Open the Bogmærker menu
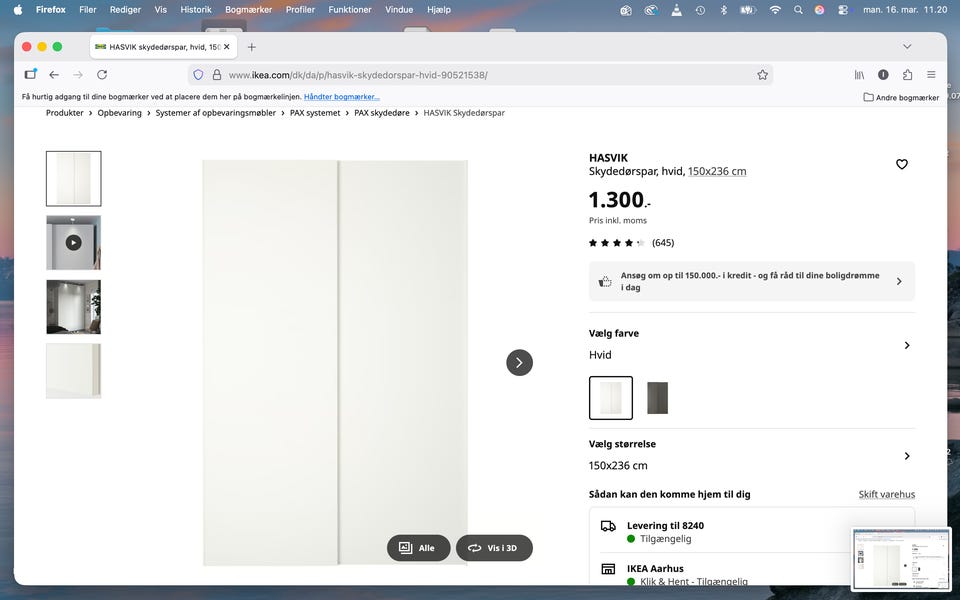This screenshot has height=600, width=960. click(x=249, y=10)
